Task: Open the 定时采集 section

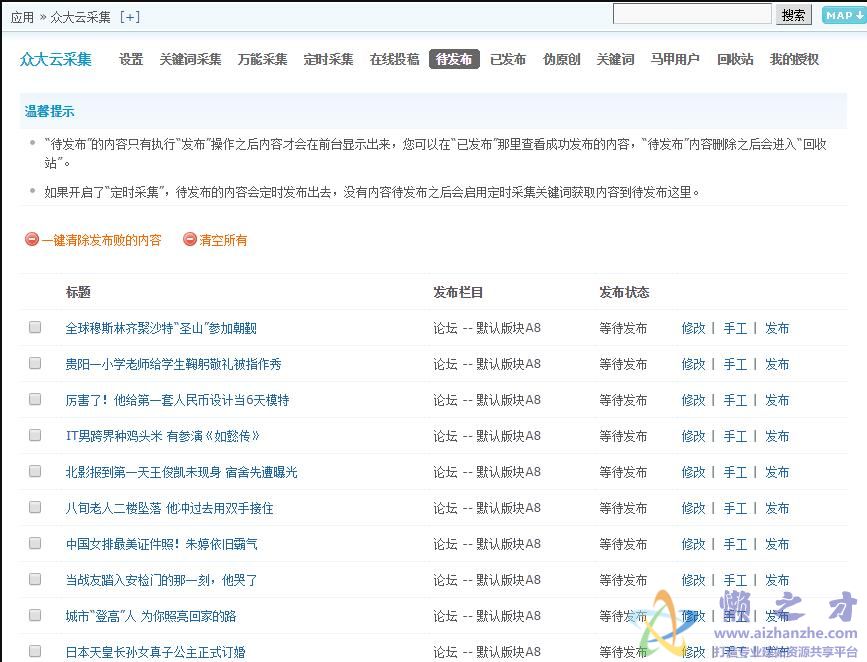Action: (328, 59)
